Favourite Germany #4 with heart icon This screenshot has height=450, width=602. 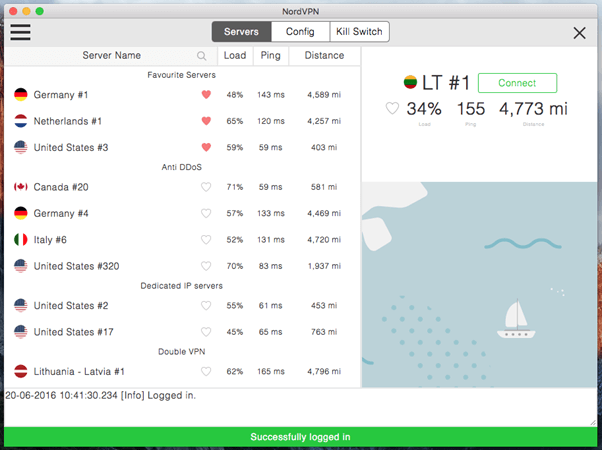pos(206,213)
